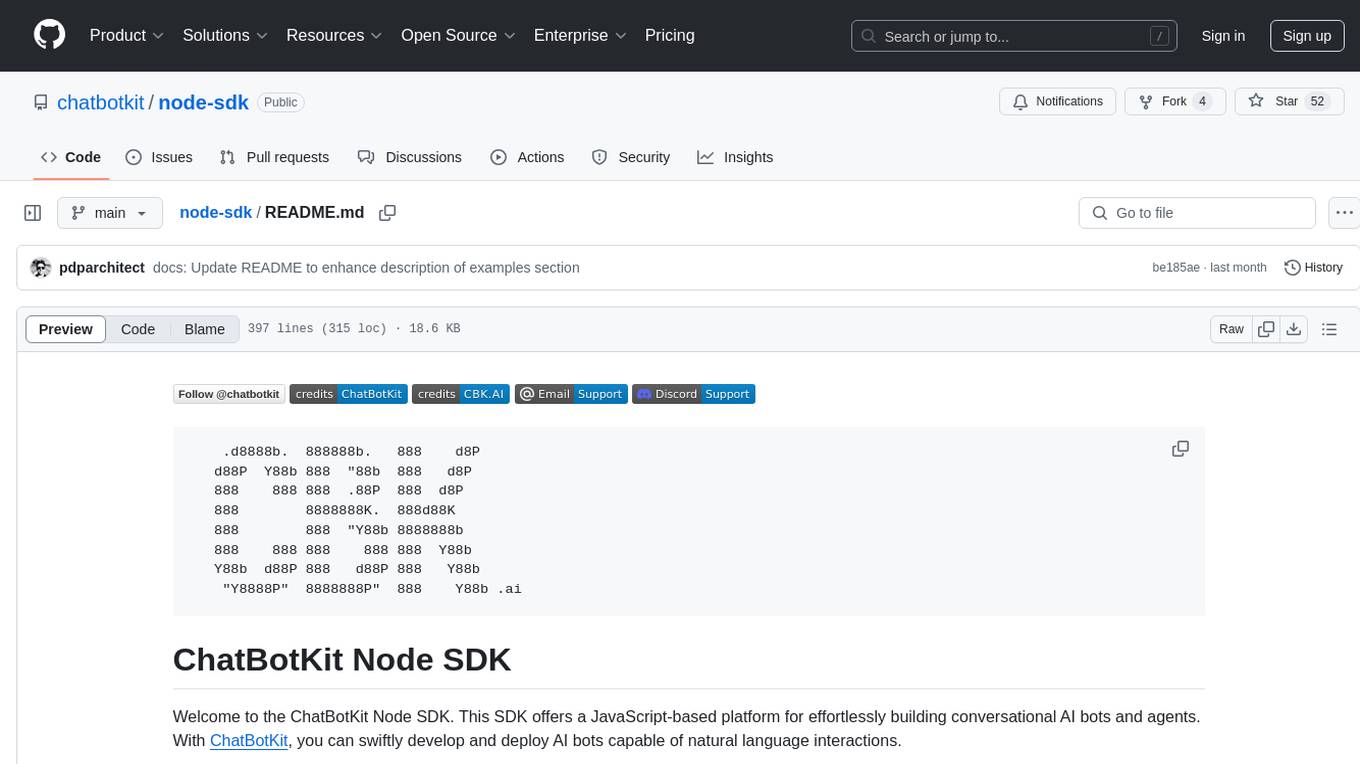1360x764 pixels.
Task: Click node-sdk in the file breadcrumb
Action: coord(216,213)
